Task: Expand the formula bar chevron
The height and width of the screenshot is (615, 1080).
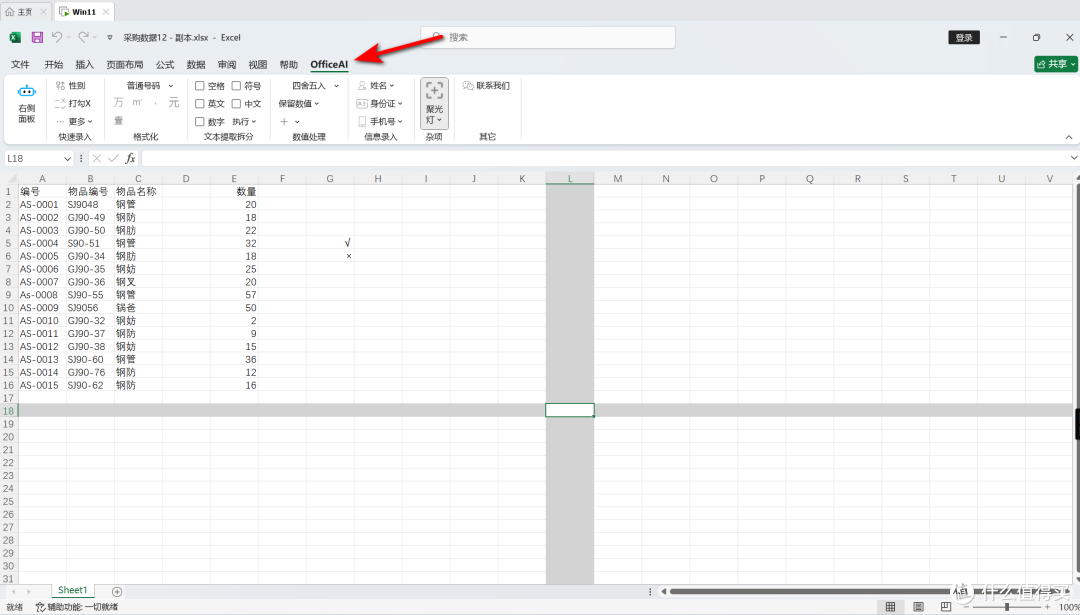Action: pos(1074,158)
